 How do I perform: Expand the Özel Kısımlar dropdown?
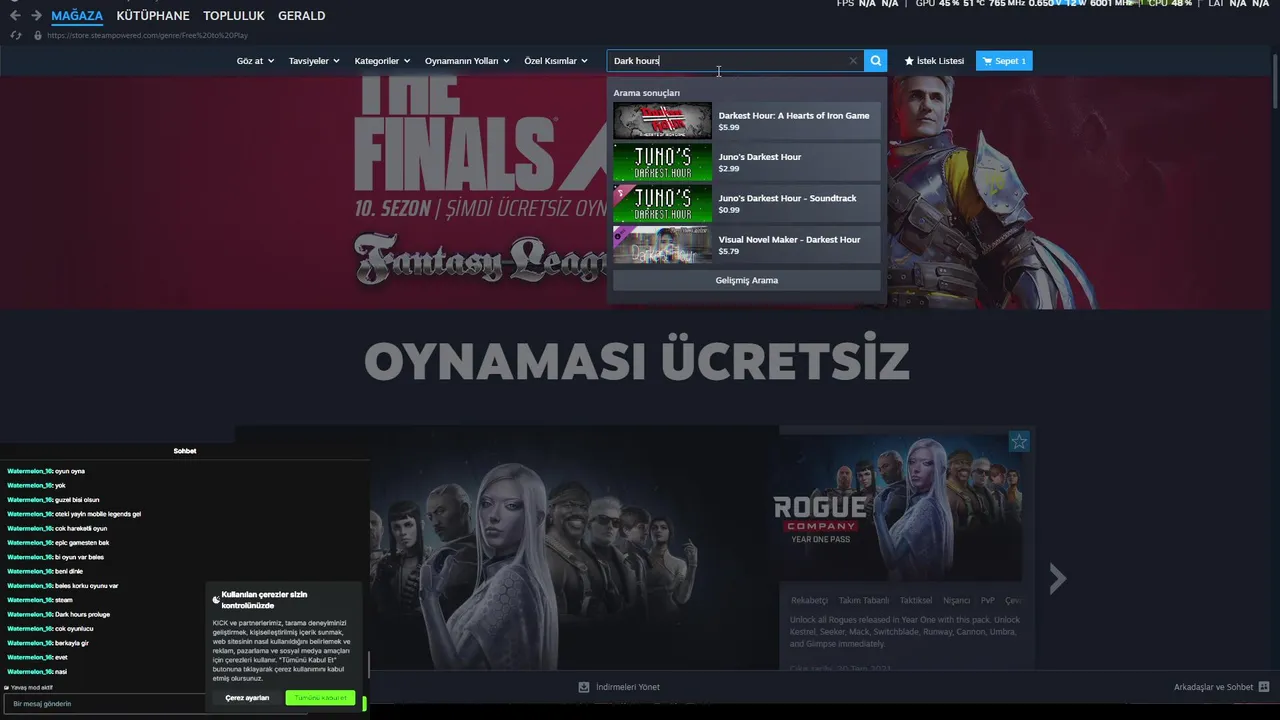pyautogui.click(x=556, y=61)
